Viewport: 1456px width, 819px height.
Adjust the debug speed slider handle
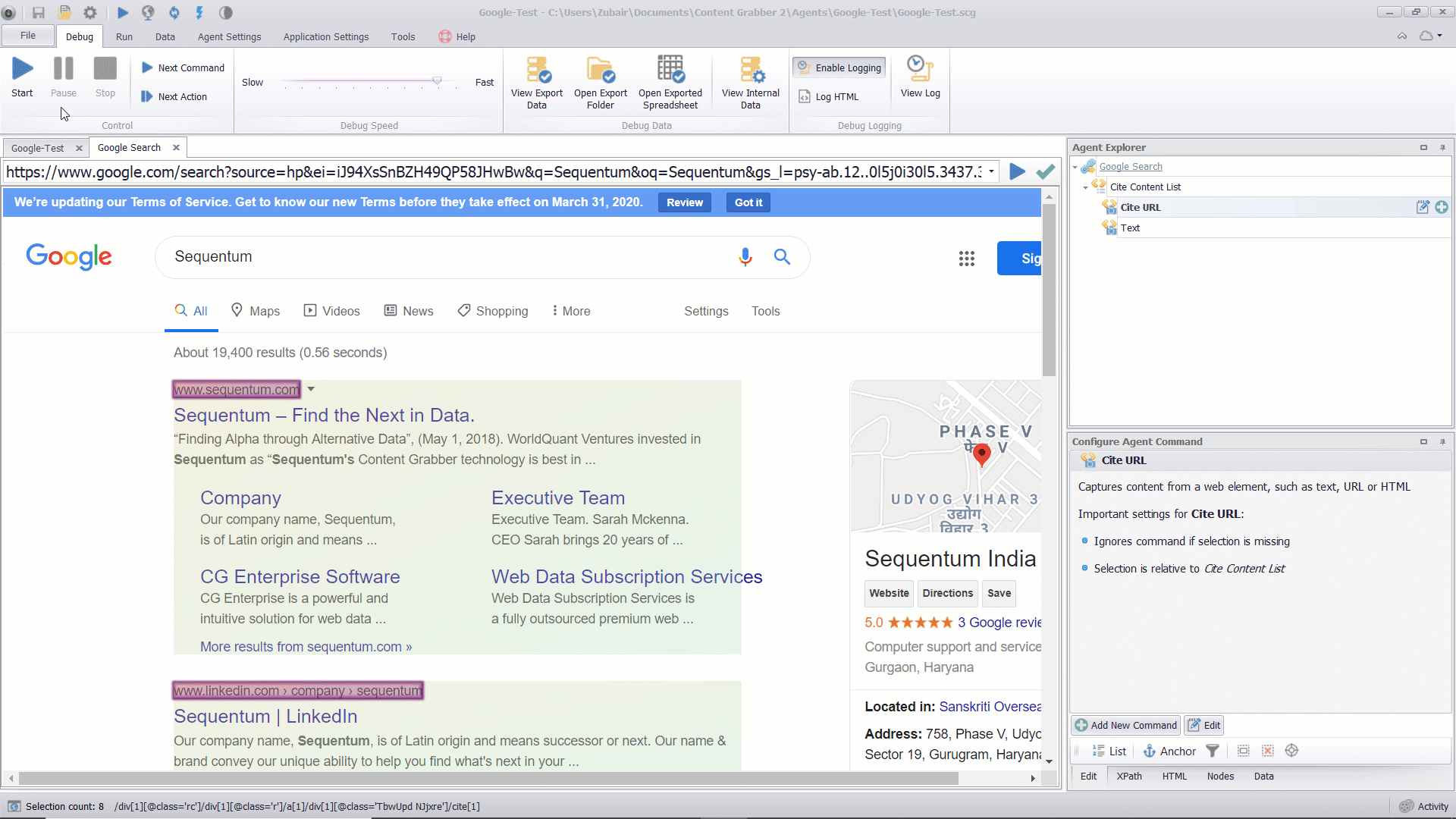437,80
